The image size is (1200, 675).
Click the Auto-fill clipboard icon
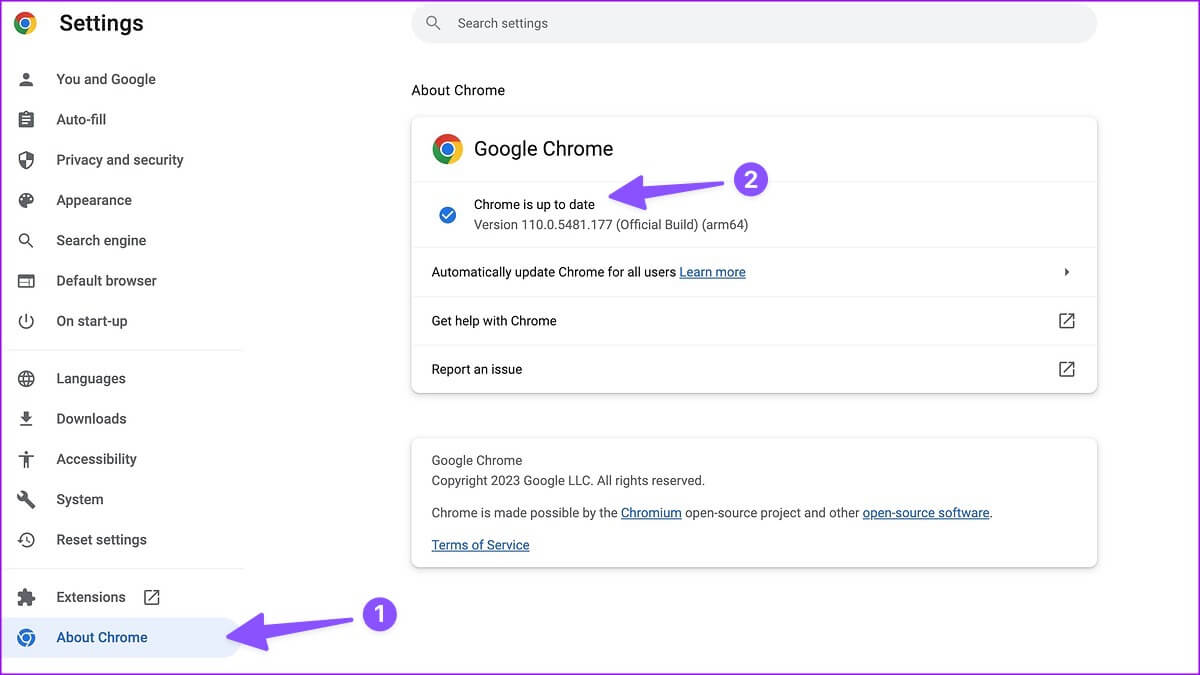[x=26, y=119]
